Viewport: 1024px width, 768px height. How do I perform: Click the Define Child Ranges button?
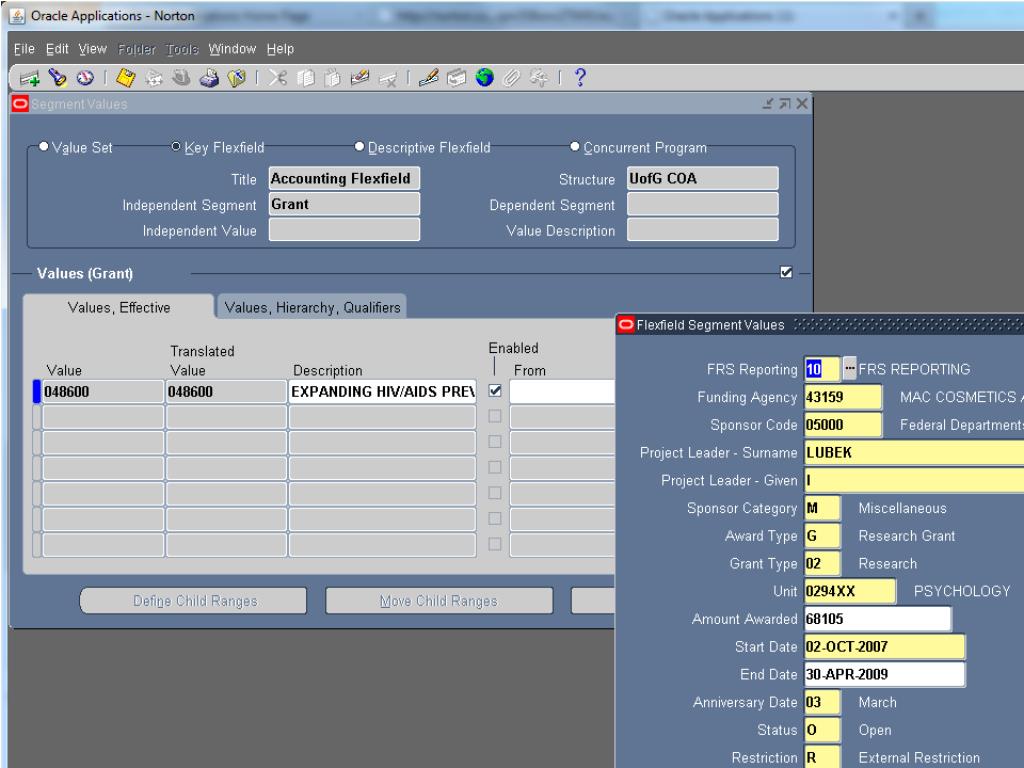tap(194, 601)
